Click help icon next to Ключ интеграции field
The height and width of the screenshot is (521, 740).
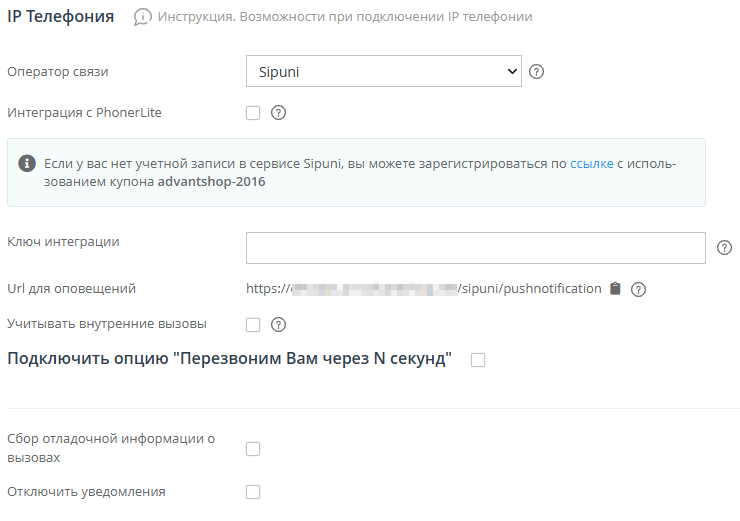724,248
